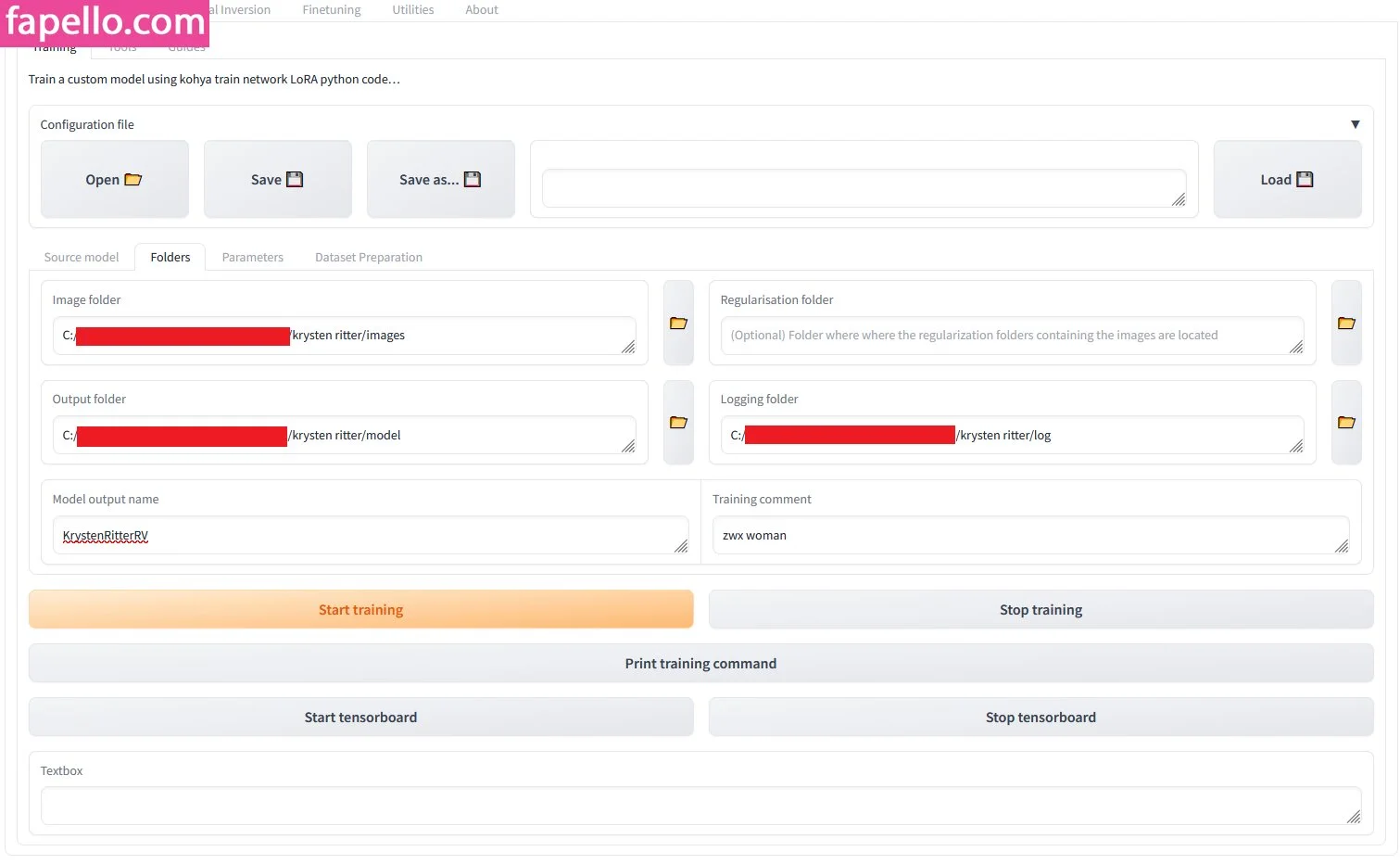Focus the Model output name field
Image resolution: width=1400 pixels, height=864 pixels.
[x=371, y=536]
